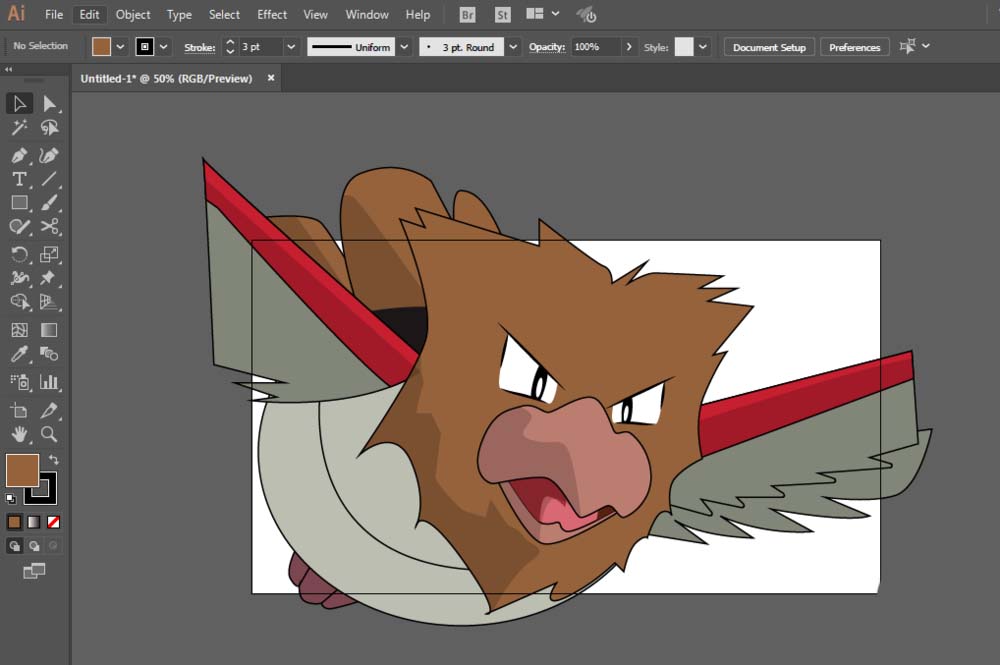
Task: Enable Draw Inside mode
Action: [x=54, y=546]
